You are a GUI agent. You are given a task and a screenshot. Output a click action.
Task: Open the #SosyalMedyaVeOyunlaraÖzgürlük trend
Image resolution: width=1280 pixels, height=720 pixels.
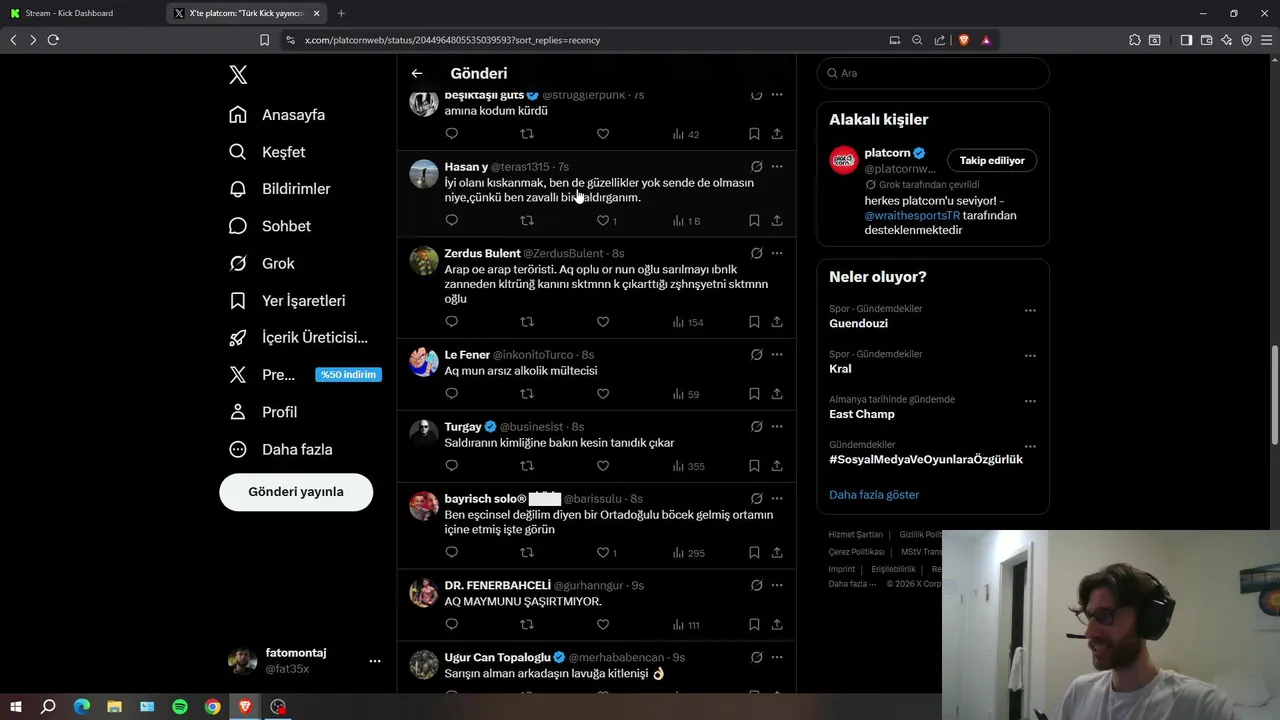(x=926, y=460)
